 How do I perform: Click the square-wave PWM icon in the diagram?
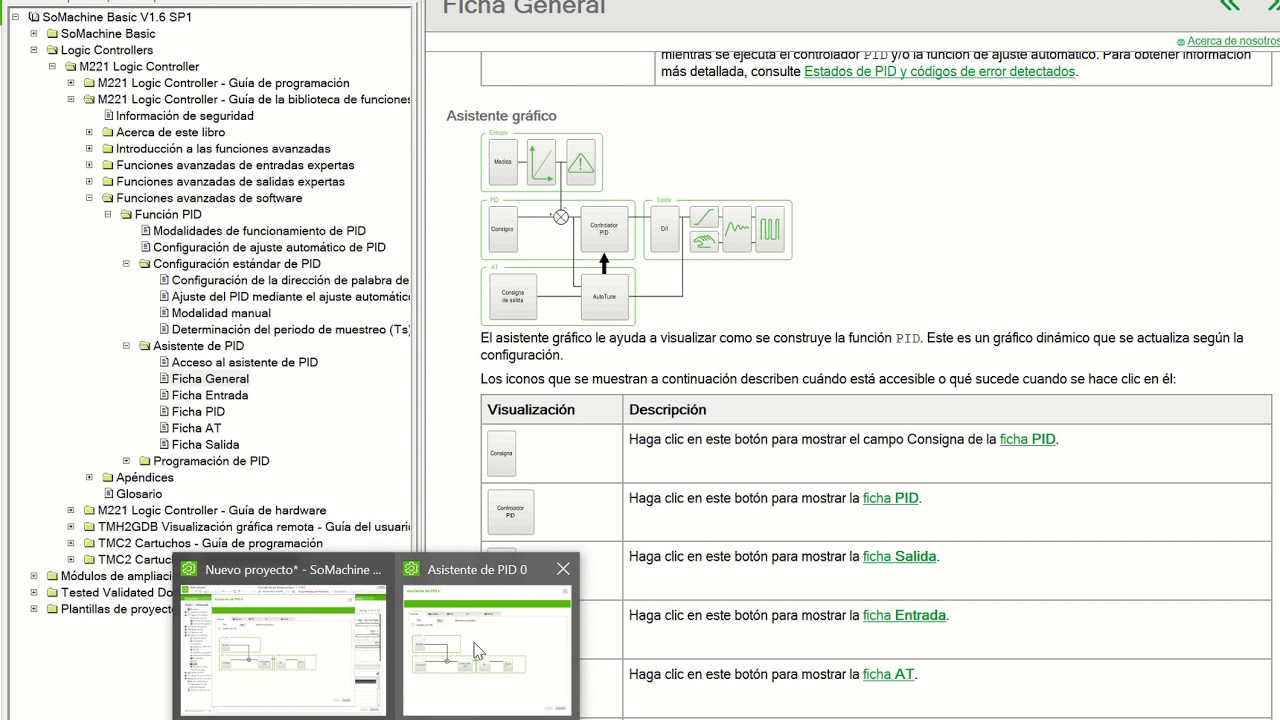(x=770, y=228)
